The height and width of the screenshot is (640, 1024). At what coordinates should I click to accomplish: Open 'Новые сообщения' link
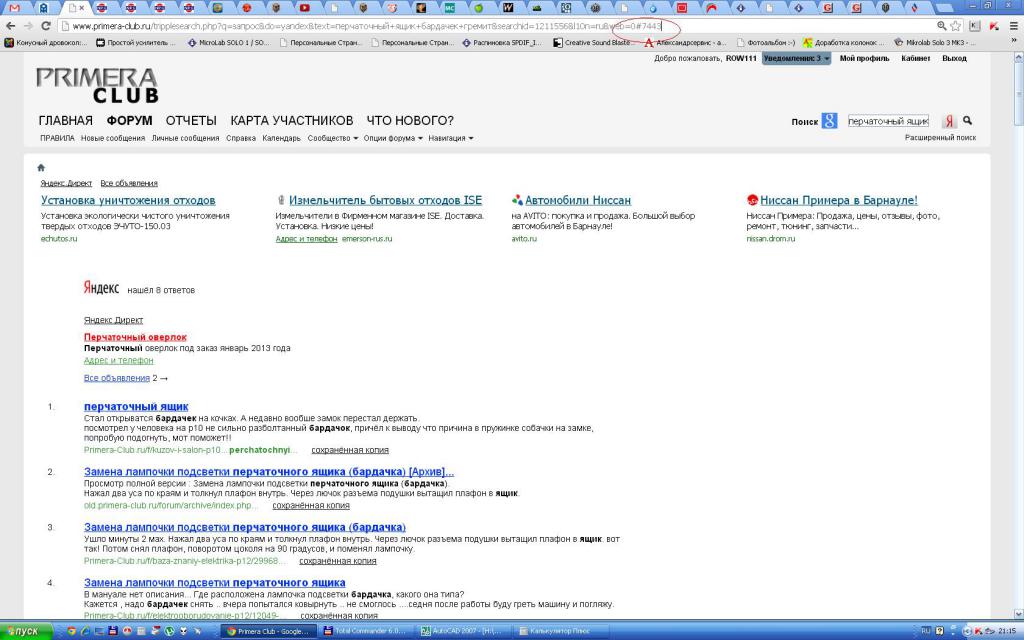click(113, 138)
